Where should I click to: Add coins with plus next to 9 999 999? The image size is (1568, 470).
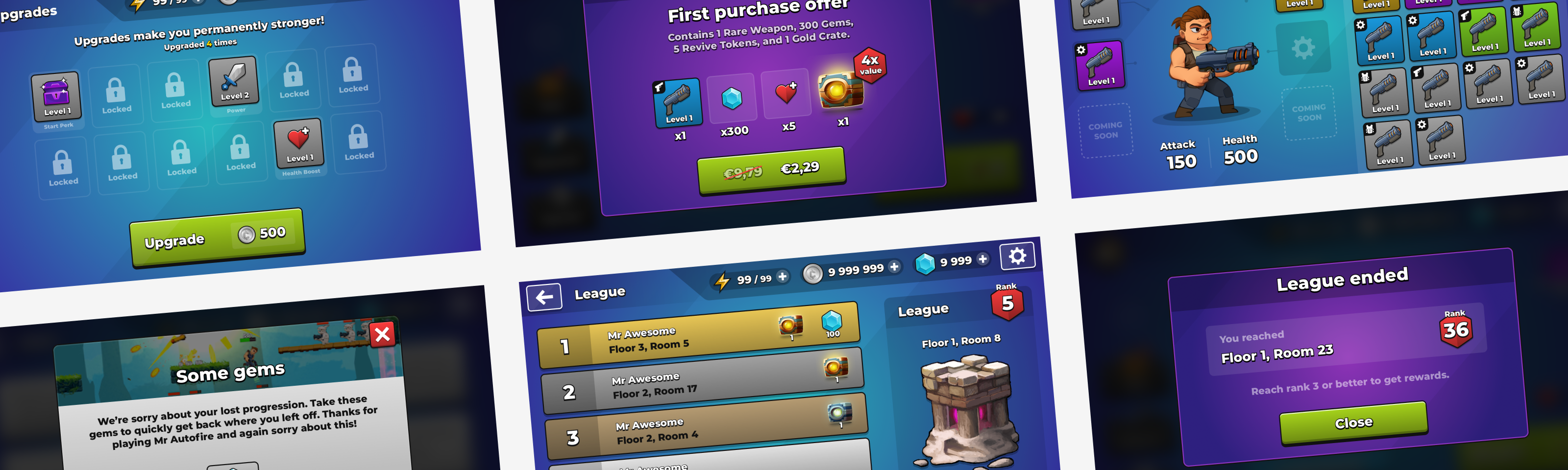pos(894,266)
